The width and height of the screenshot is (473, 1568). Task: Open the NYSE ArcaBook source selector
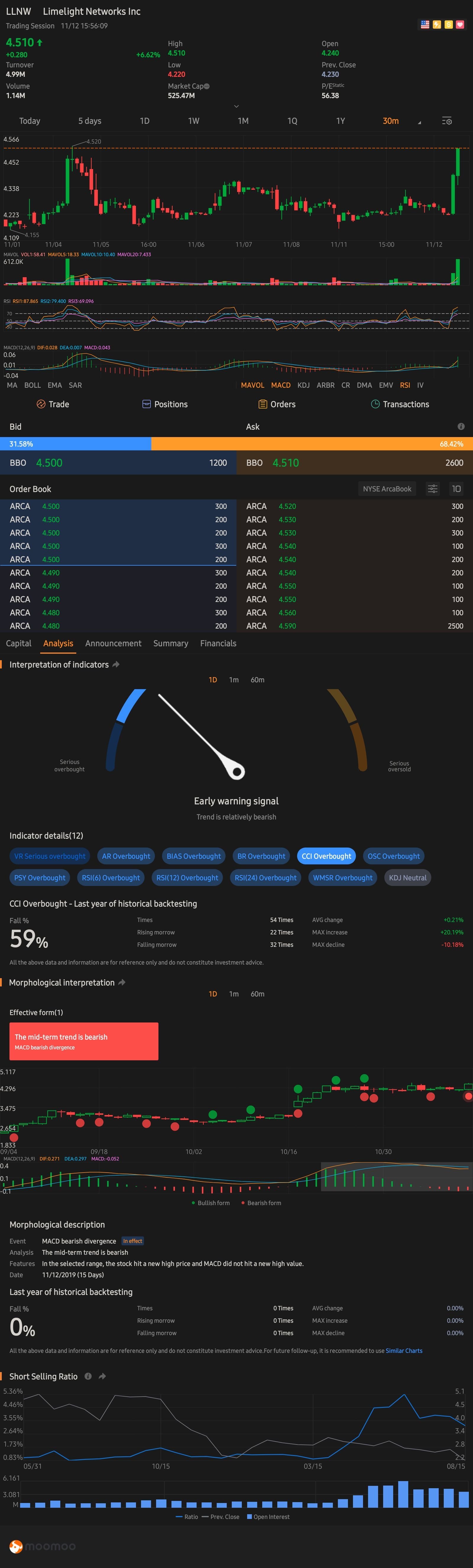pos(387,489)
